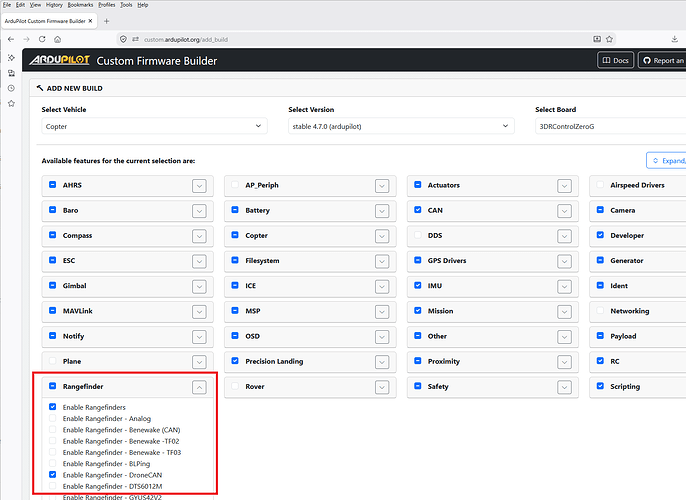
Task: Open the Edit menu
Action: pyautogui.click(x=21, y=5)
